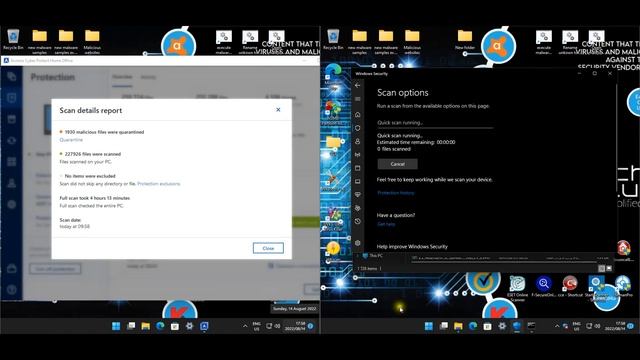The image size is (640, 360).
Task: Close the Scan details report dialog with X
Action: 278,110
